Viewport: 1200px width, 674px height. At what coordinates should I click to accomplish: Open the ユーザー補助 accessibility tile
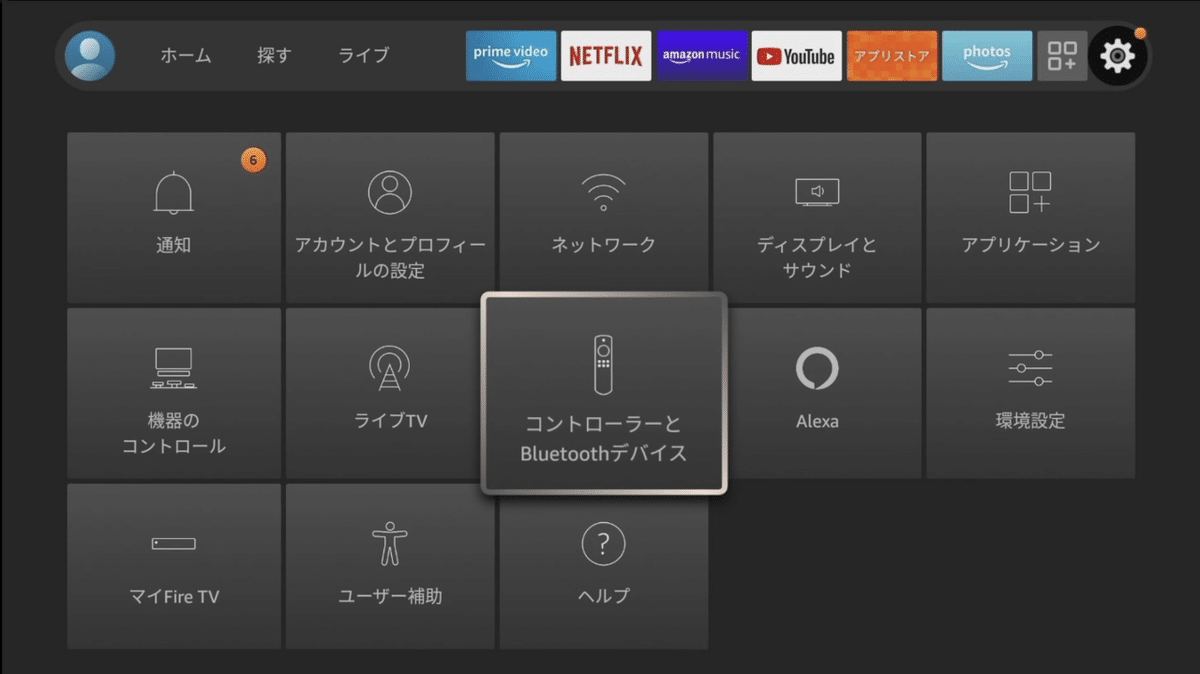click(x=390, y=566)
